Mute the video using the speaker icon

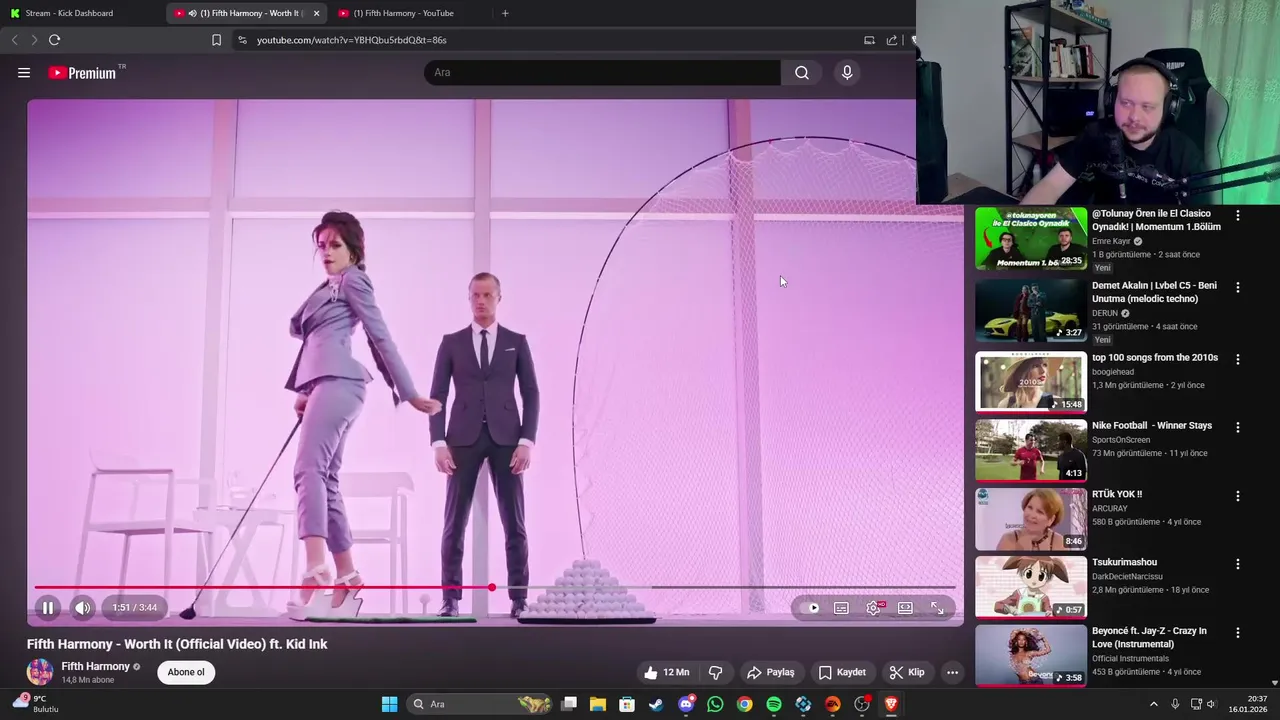tap(83, 607)
